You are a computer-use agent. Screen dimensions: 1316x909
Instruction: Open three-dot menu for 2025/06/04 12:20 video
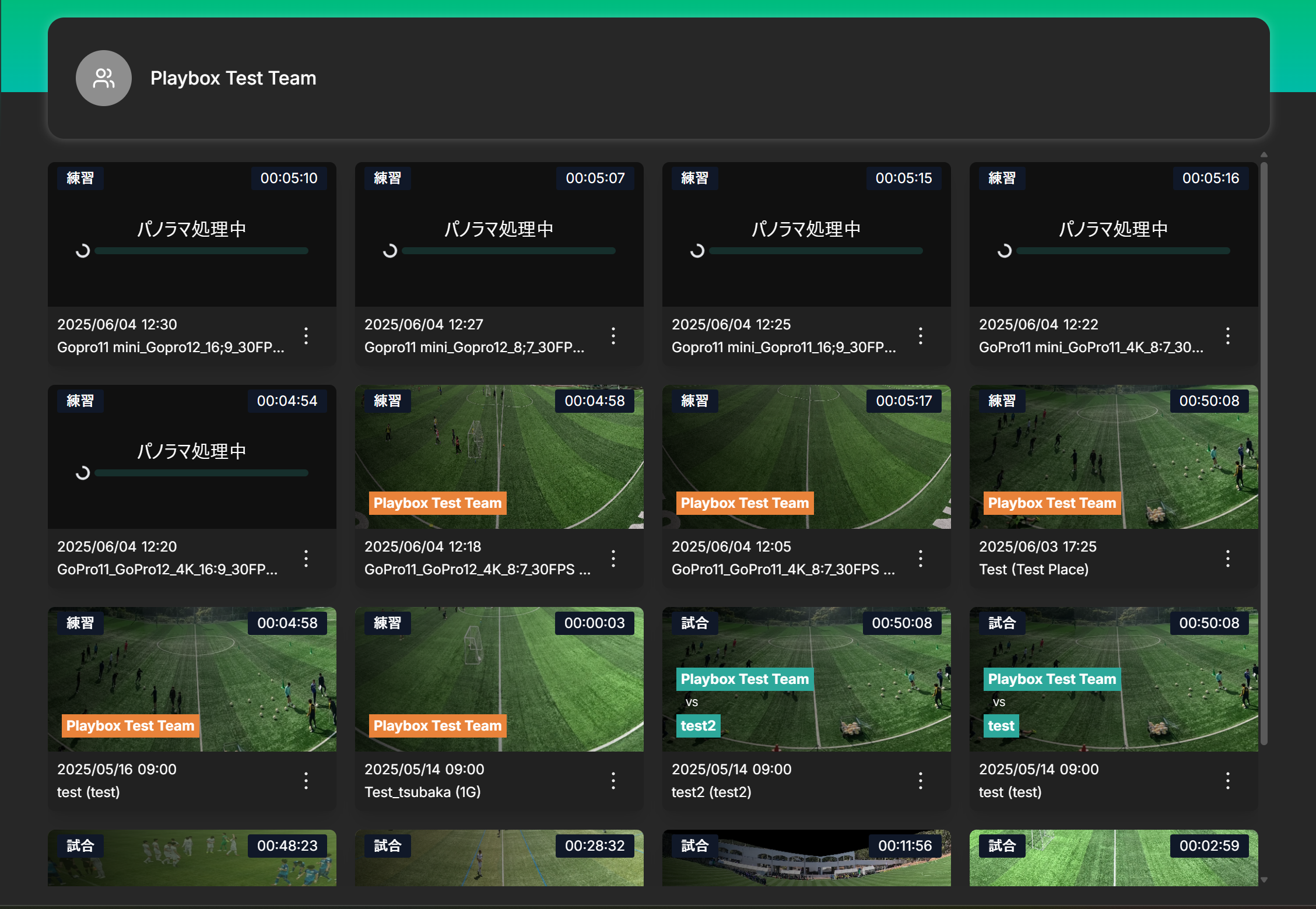(x=306, y=559)
